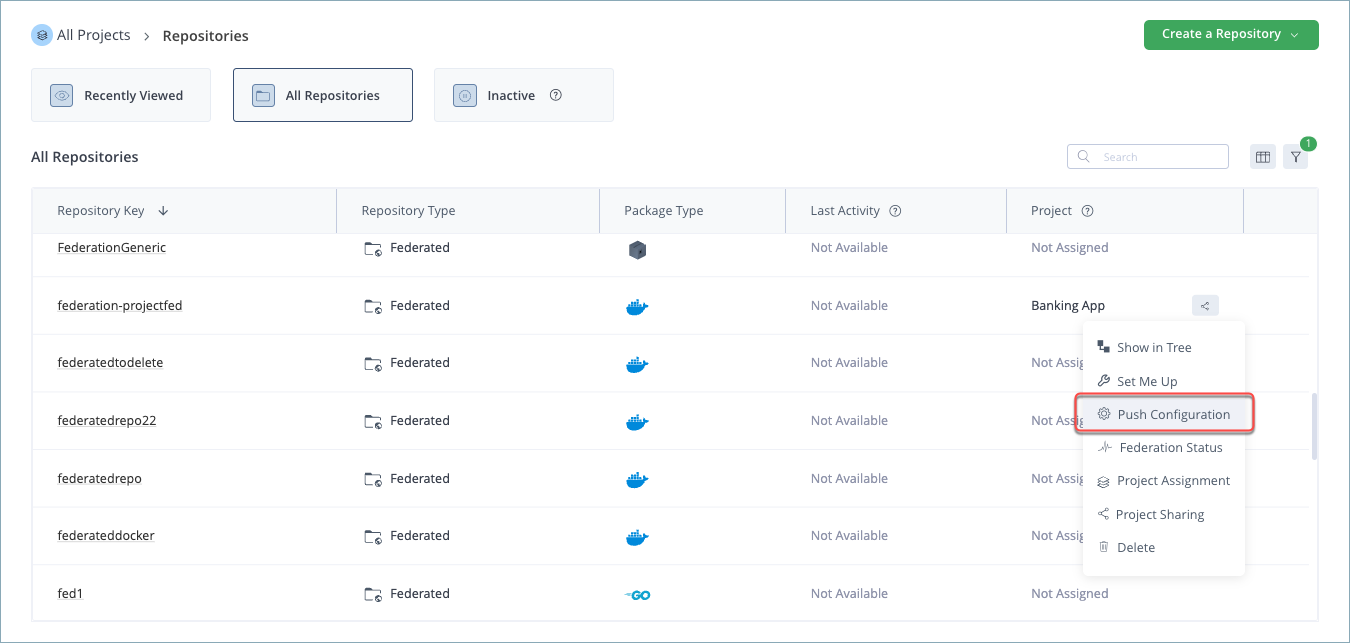The height and width of the screenshot is (643, 1350).
Task: Open the fed1 repository
Action: tap(70, 593)
